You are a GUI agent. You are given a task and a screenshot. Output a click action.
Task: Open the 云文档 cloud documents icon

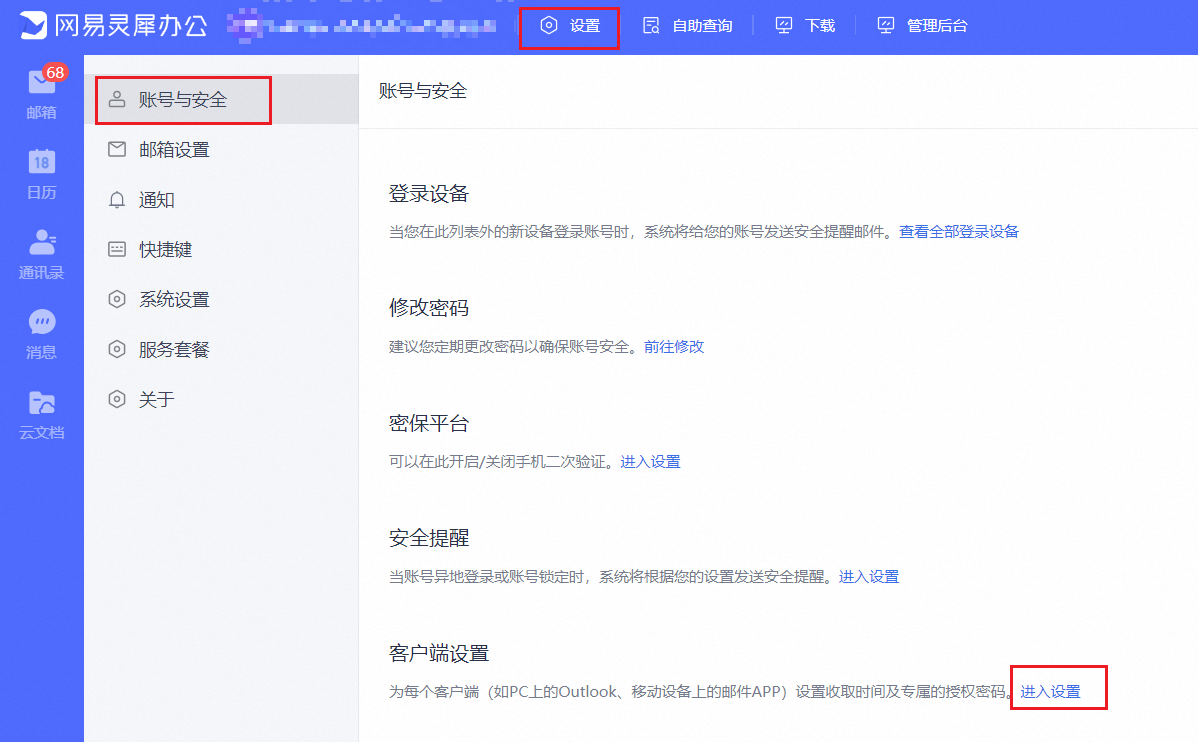click(42, 403)
